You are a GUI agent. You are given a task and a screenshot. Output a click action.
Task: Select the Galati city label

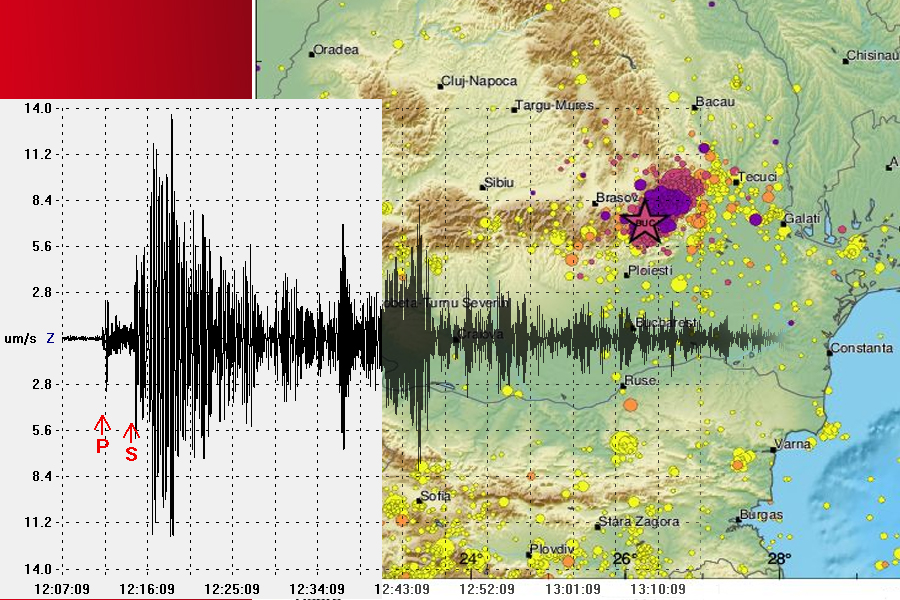(802, 218)
